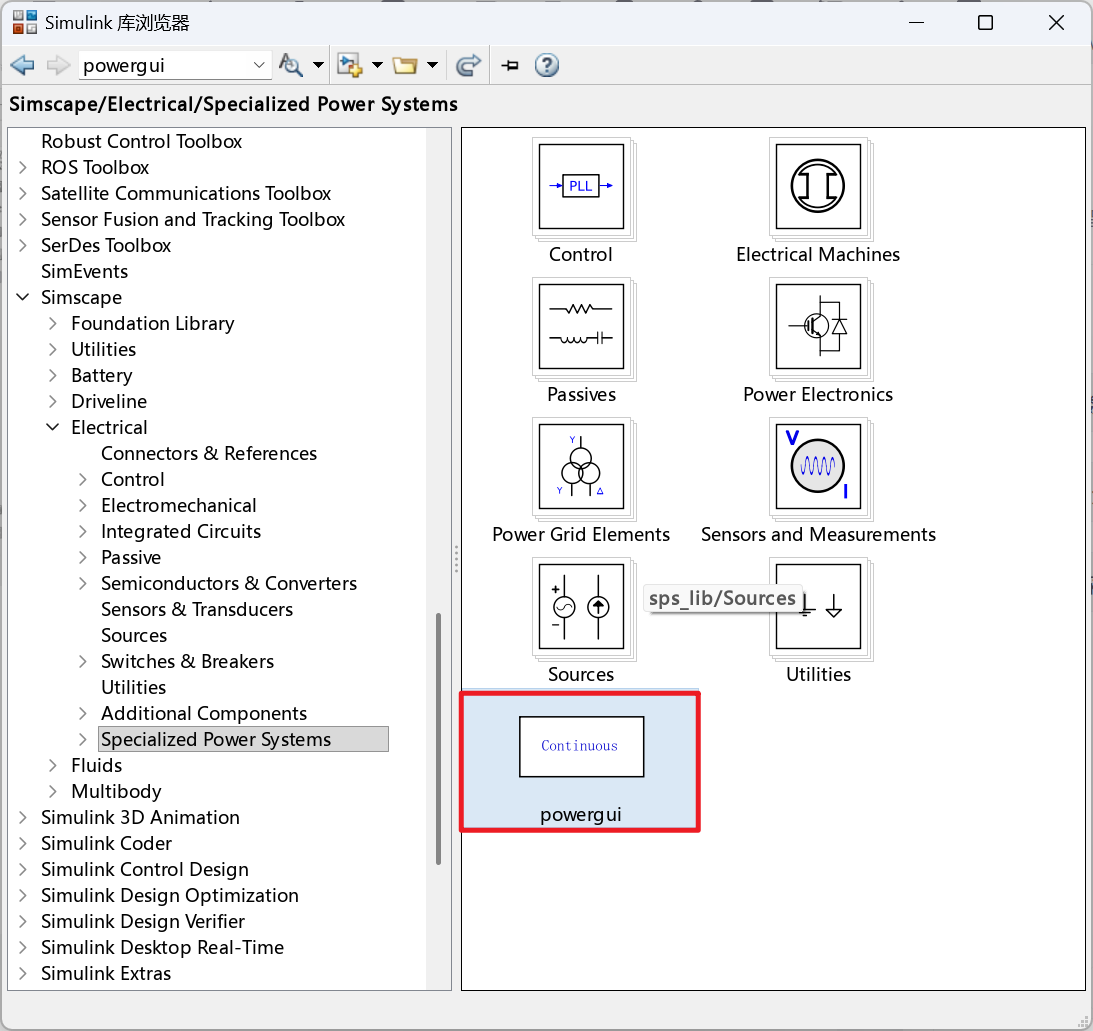The image size is (1093, 1031).
Task: Click the new model icon
Action: (349, 66)
